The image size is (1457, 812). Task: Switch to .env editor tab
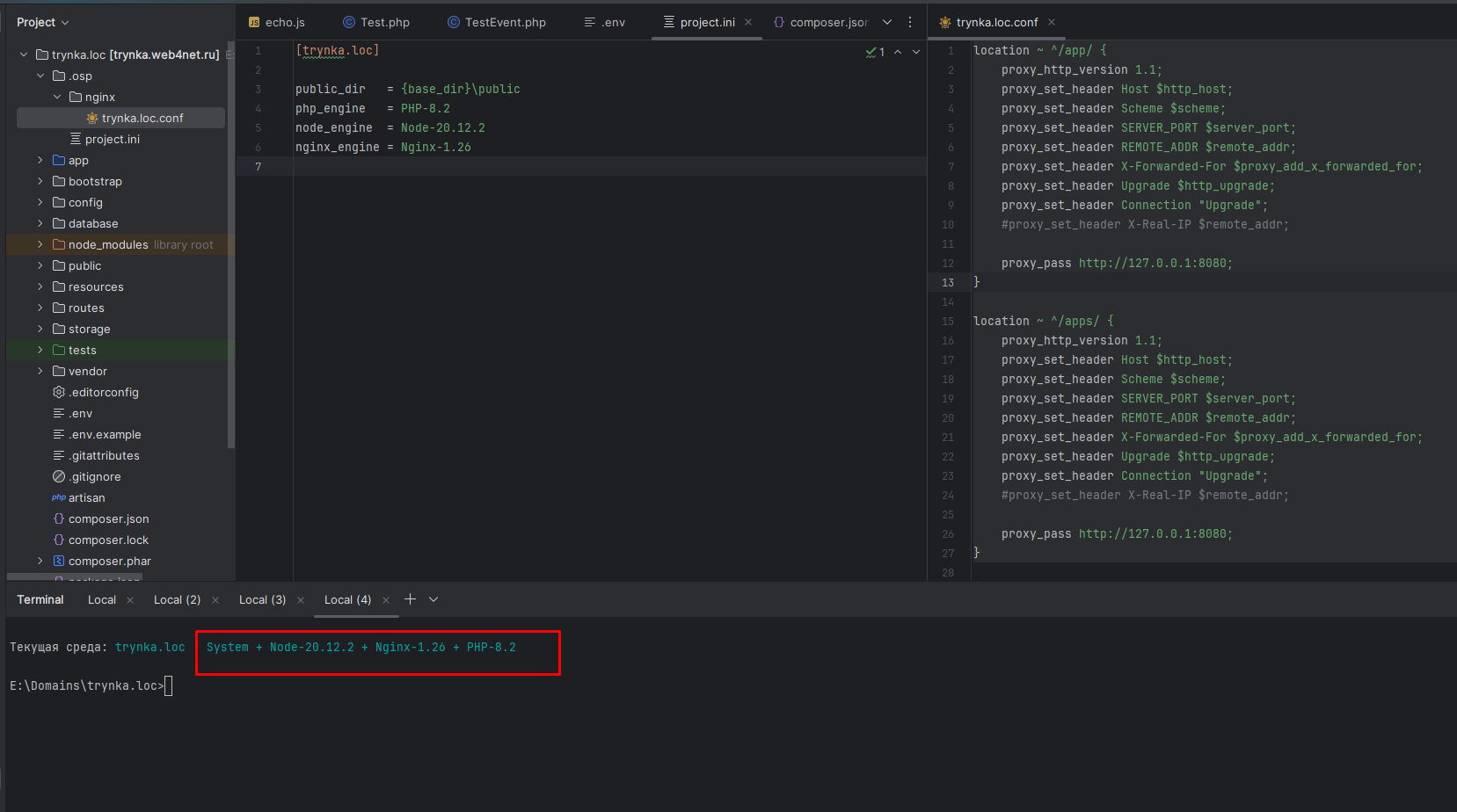[x=605, y=22]
